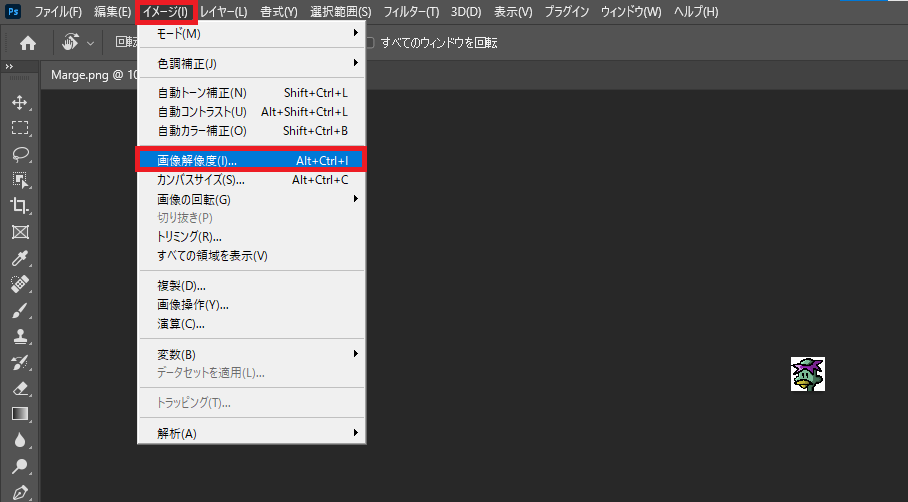Select the History Brush tool

coord(20,362)
